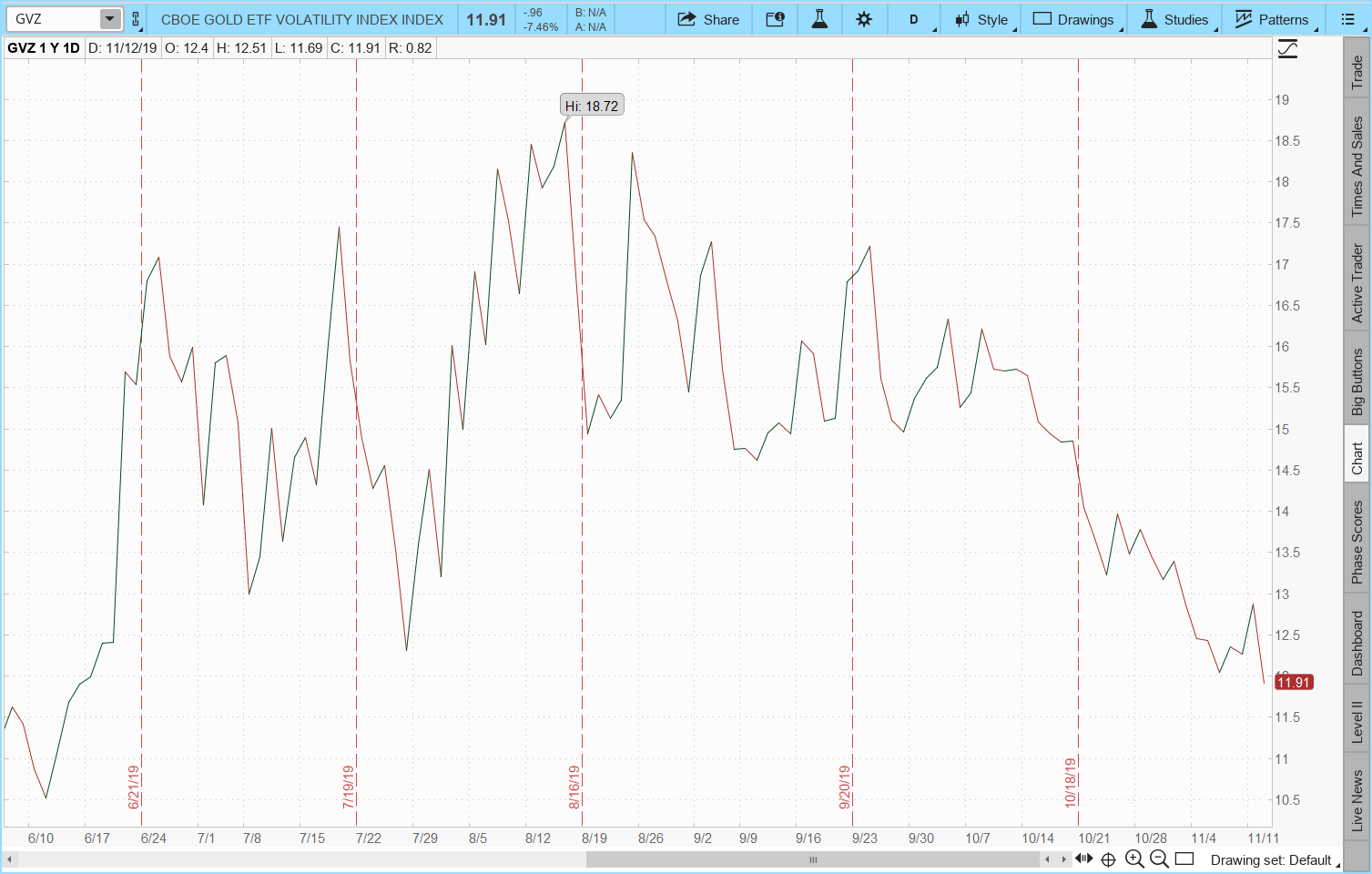
Task: Open the Patterns dropdown menu
Action: pos(1272,19)
